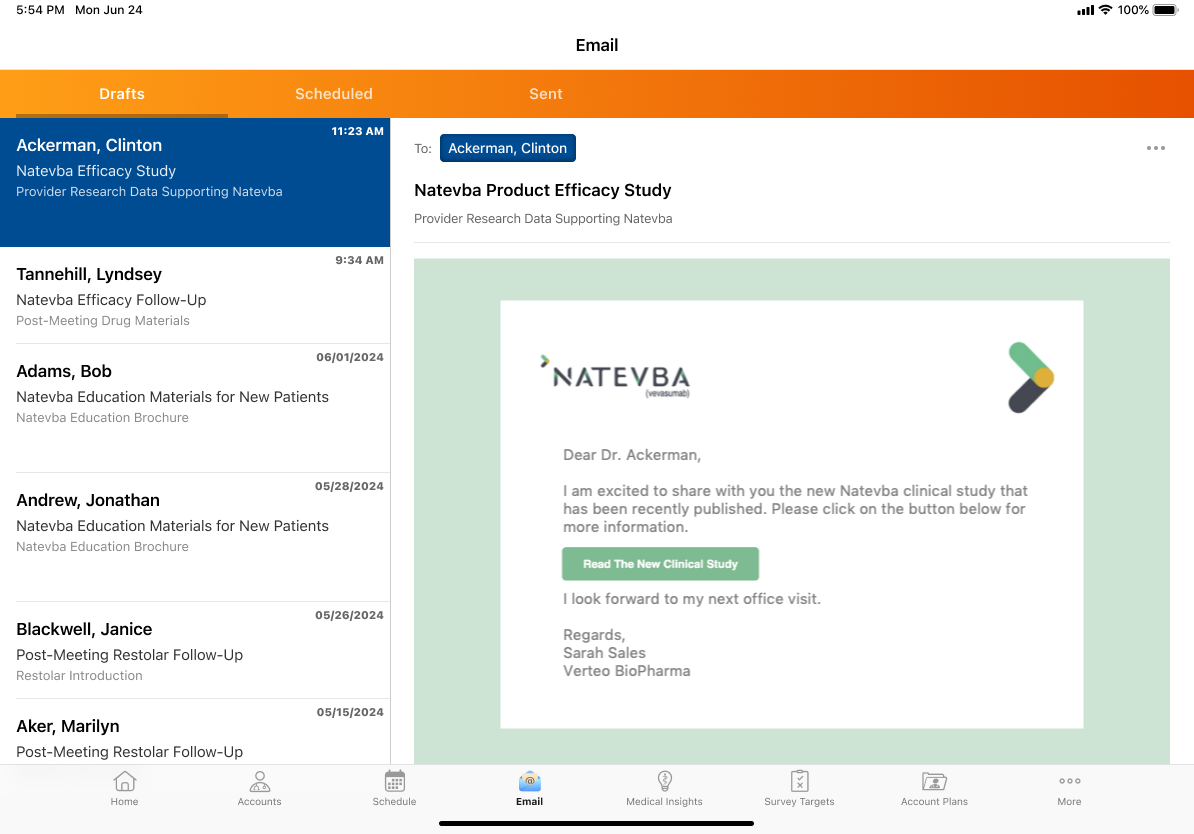
Task: Open Tannehill, Lyndsey draft email
Action: coord(195,296)
